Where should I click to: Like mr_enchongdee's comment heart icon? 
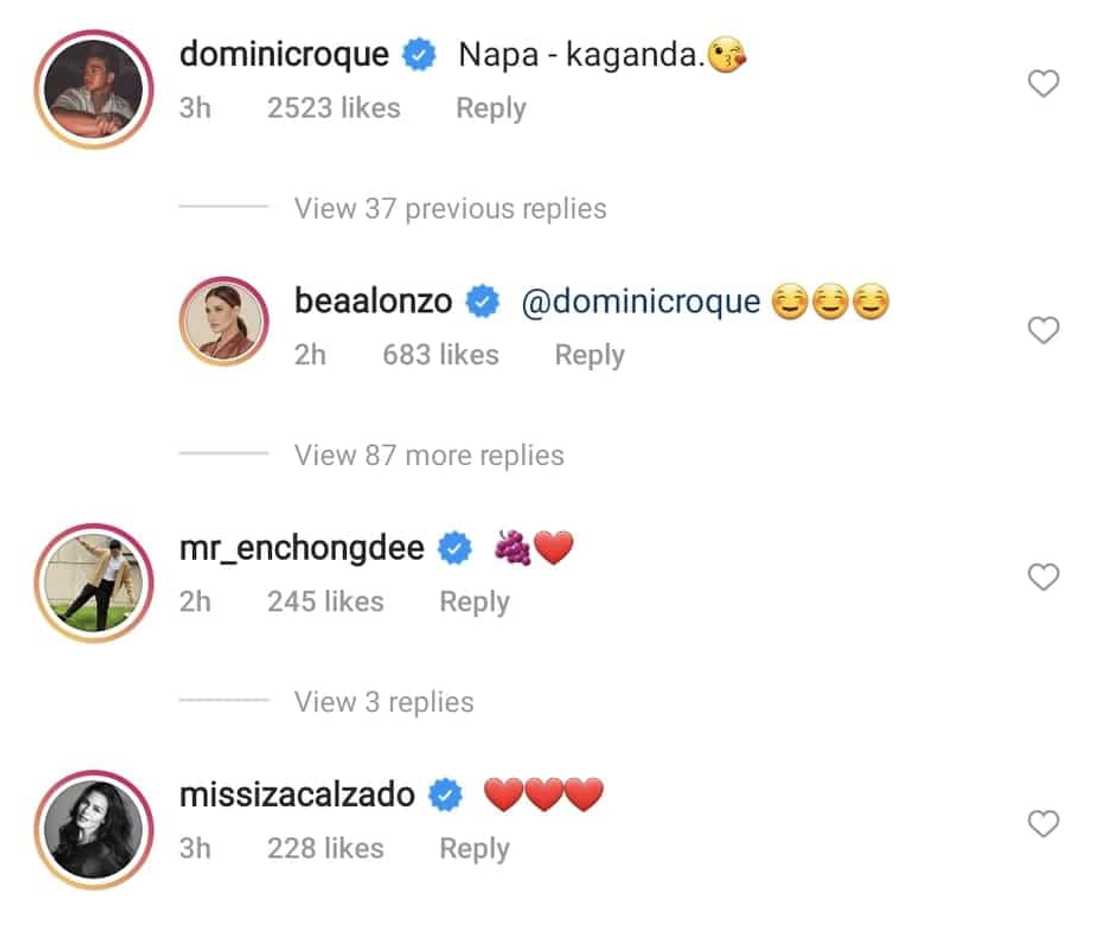(1043, 576)
